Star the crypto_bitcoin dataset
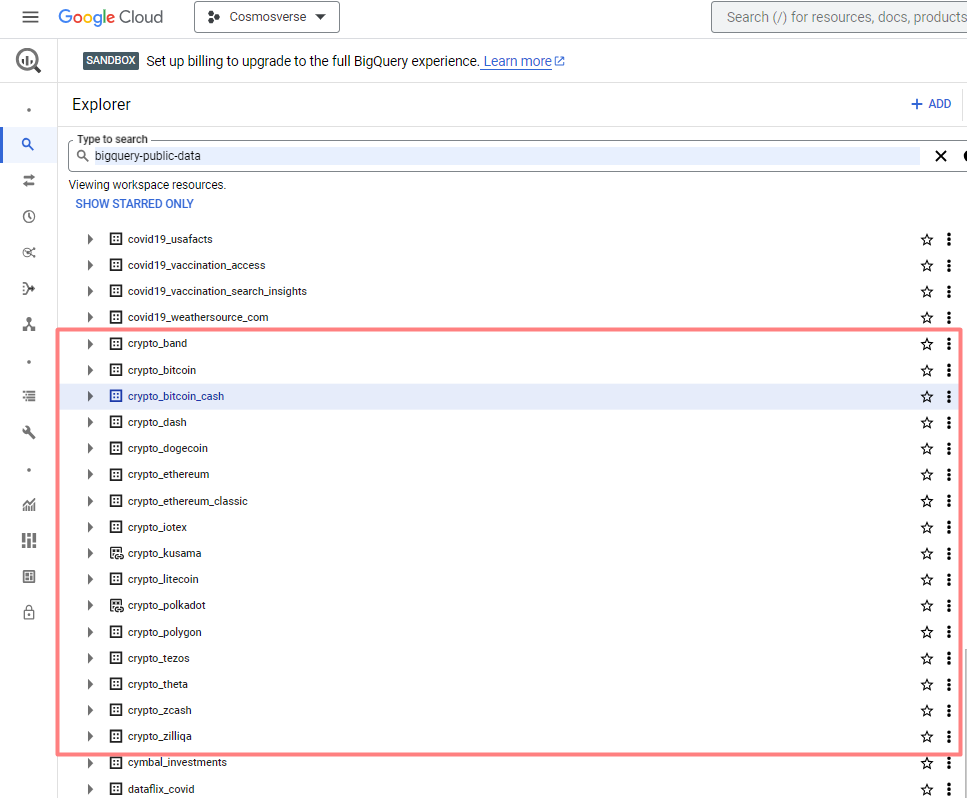The image size is (967, 798). click(926, 370)
